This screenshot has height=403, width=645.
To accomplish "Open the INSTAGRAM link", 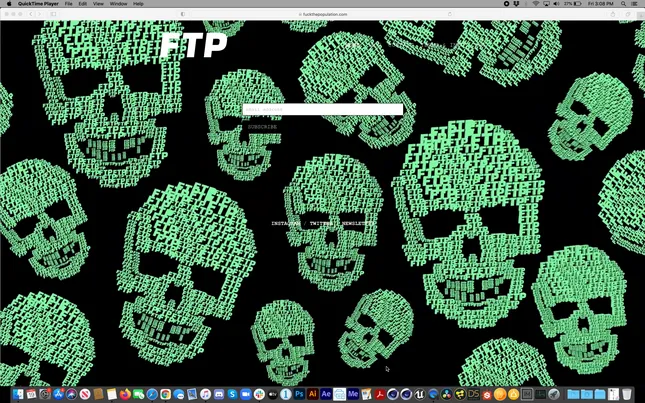I will coord(286,223).
